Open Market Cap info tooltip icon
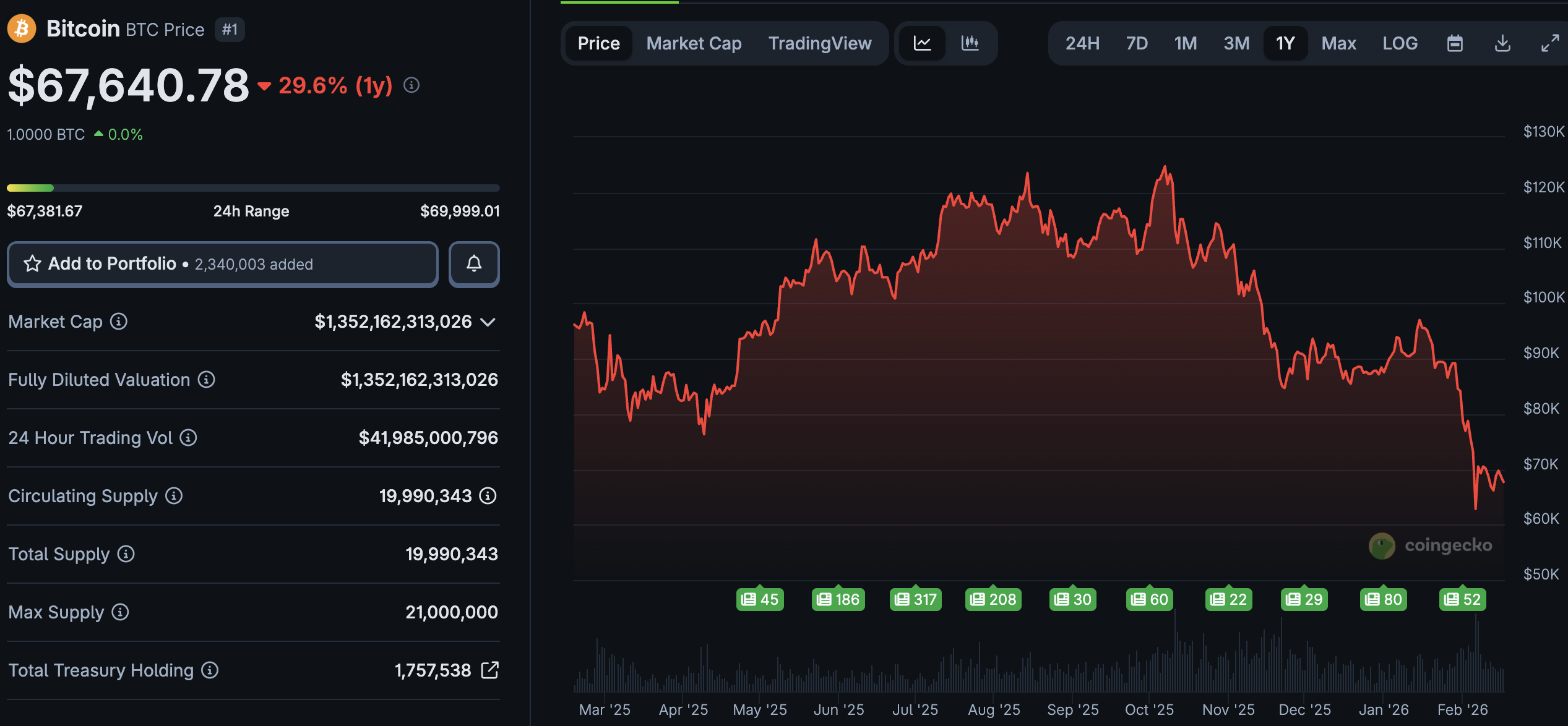The image size is (1568, 726). (119, 322)
